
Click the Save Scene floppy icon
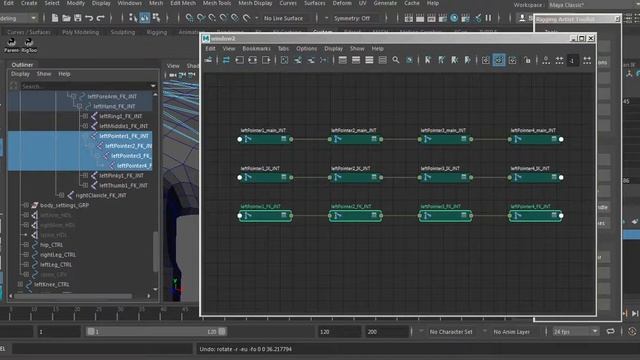(78, 18)
